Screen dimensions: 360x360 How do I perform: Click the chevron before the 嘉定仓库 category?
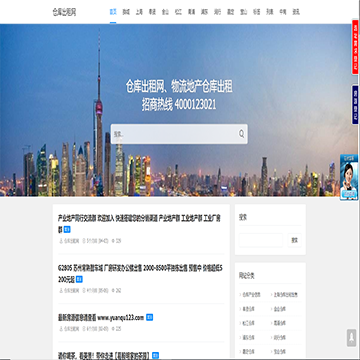point(240,351)
